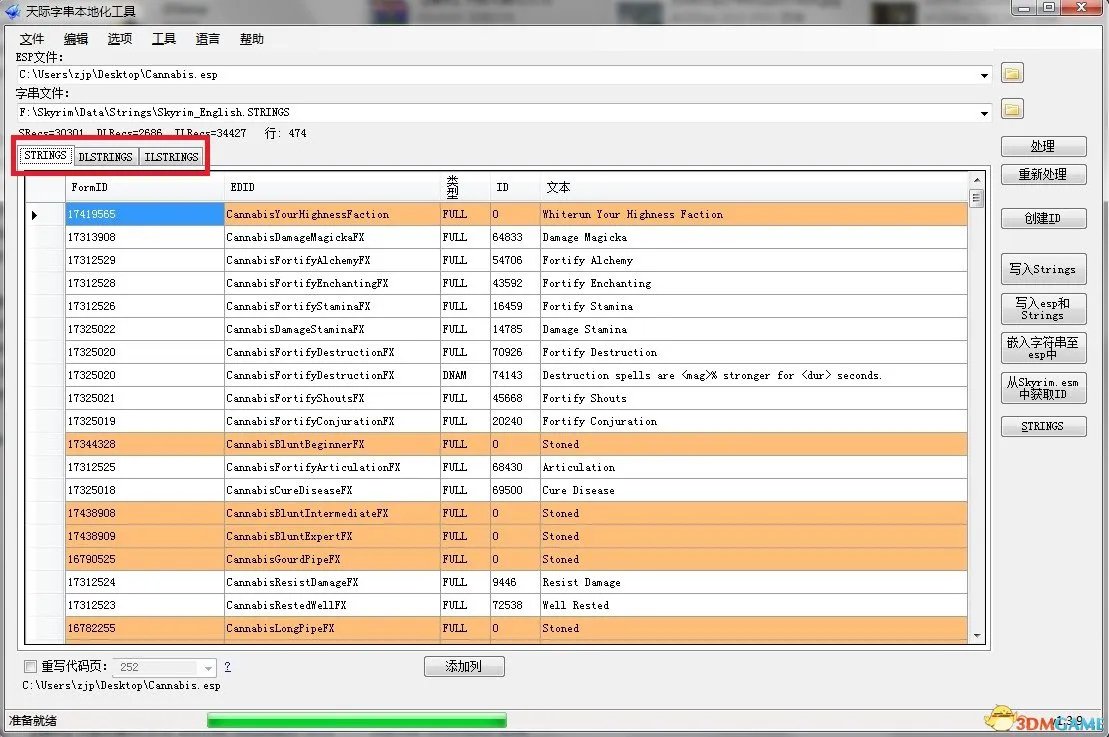Click the table's vertical scrollbar

(x=976, y=400)
